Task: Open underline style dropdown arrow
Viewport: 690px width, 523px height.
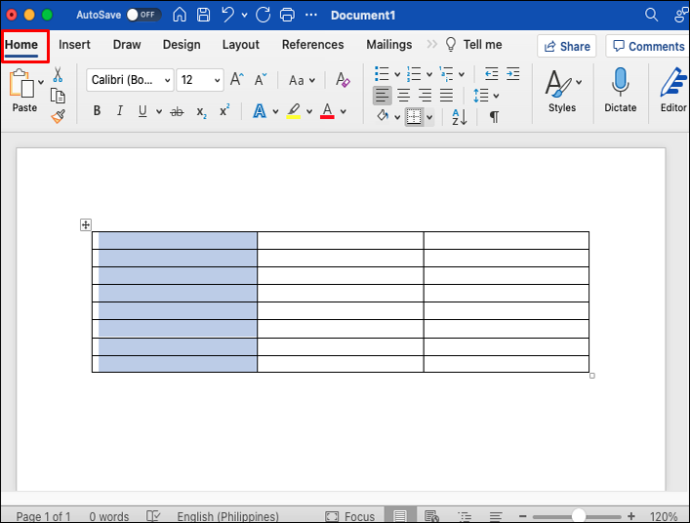Action: [159, 112]
